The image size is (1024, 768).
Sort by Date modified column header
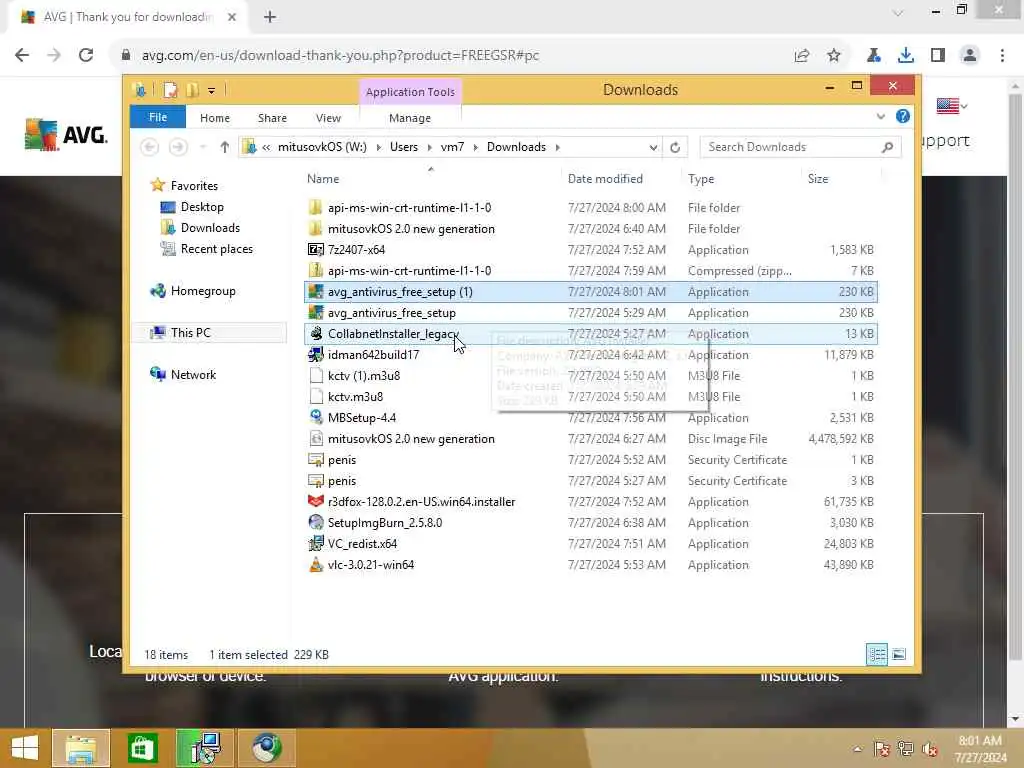click(605, 178)
